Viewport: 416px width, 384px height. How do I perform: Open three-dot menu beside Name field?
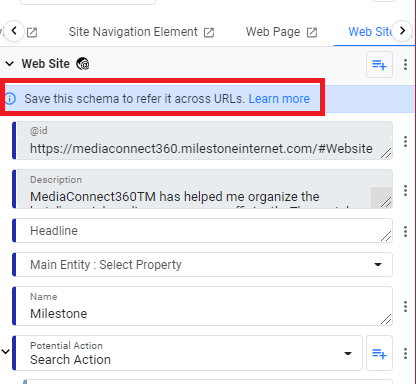tap(405, 306)
